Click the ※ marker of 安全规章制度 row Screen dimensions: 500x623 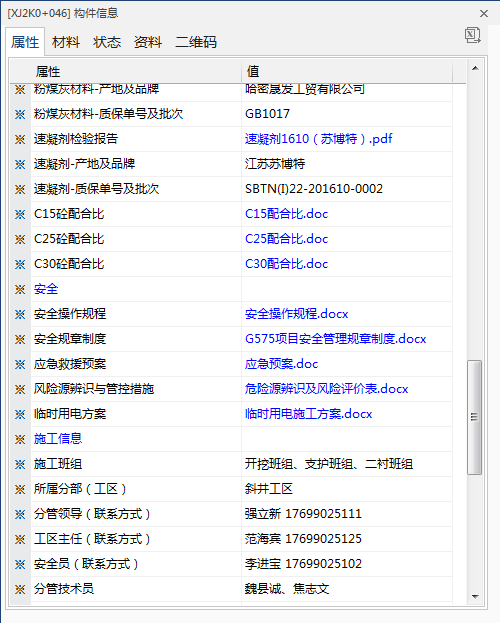pos(20,340)
